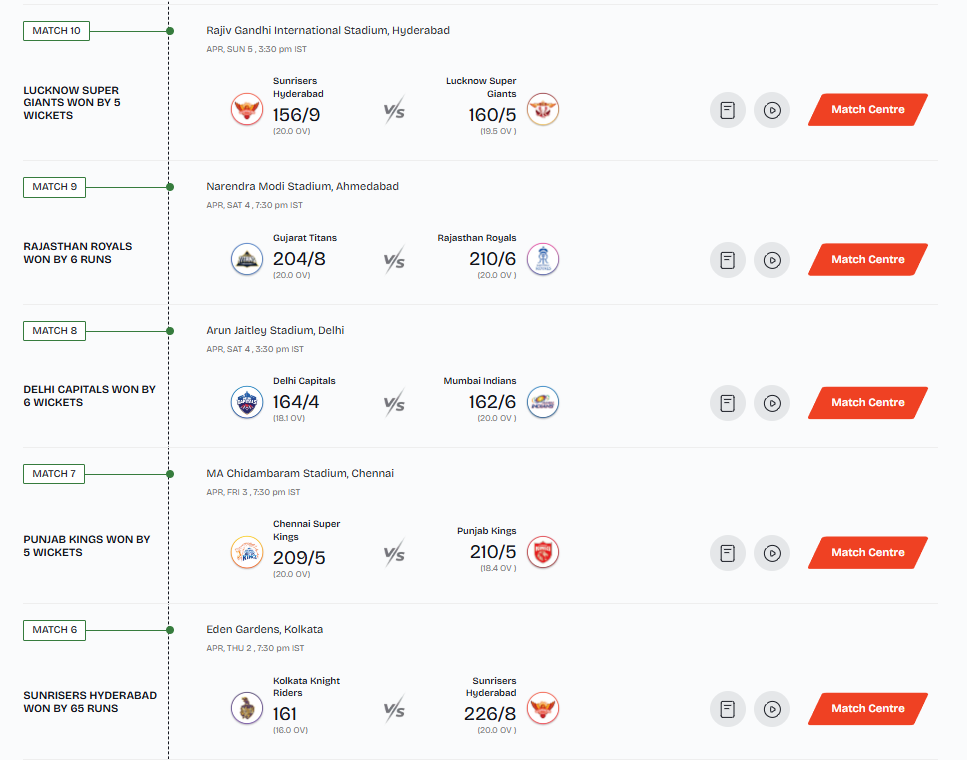Click the Match 6 timeline dot

click(x=170, y=630)
